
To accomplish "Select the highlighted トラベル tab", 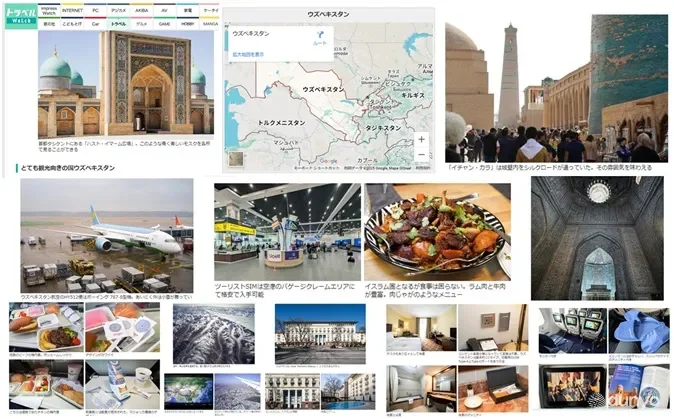I will click(x=118, y=24).
